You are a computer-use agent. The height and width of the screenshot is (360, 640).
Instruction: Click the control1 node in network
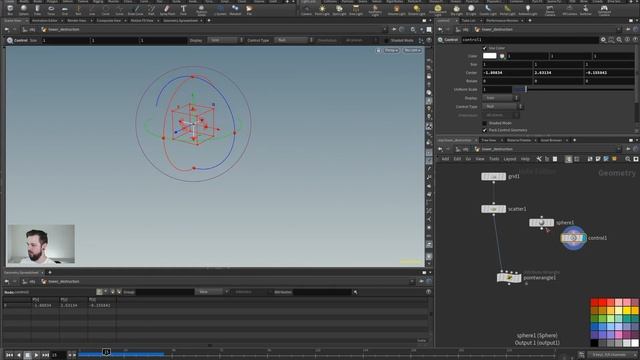[x=573, y=238]
